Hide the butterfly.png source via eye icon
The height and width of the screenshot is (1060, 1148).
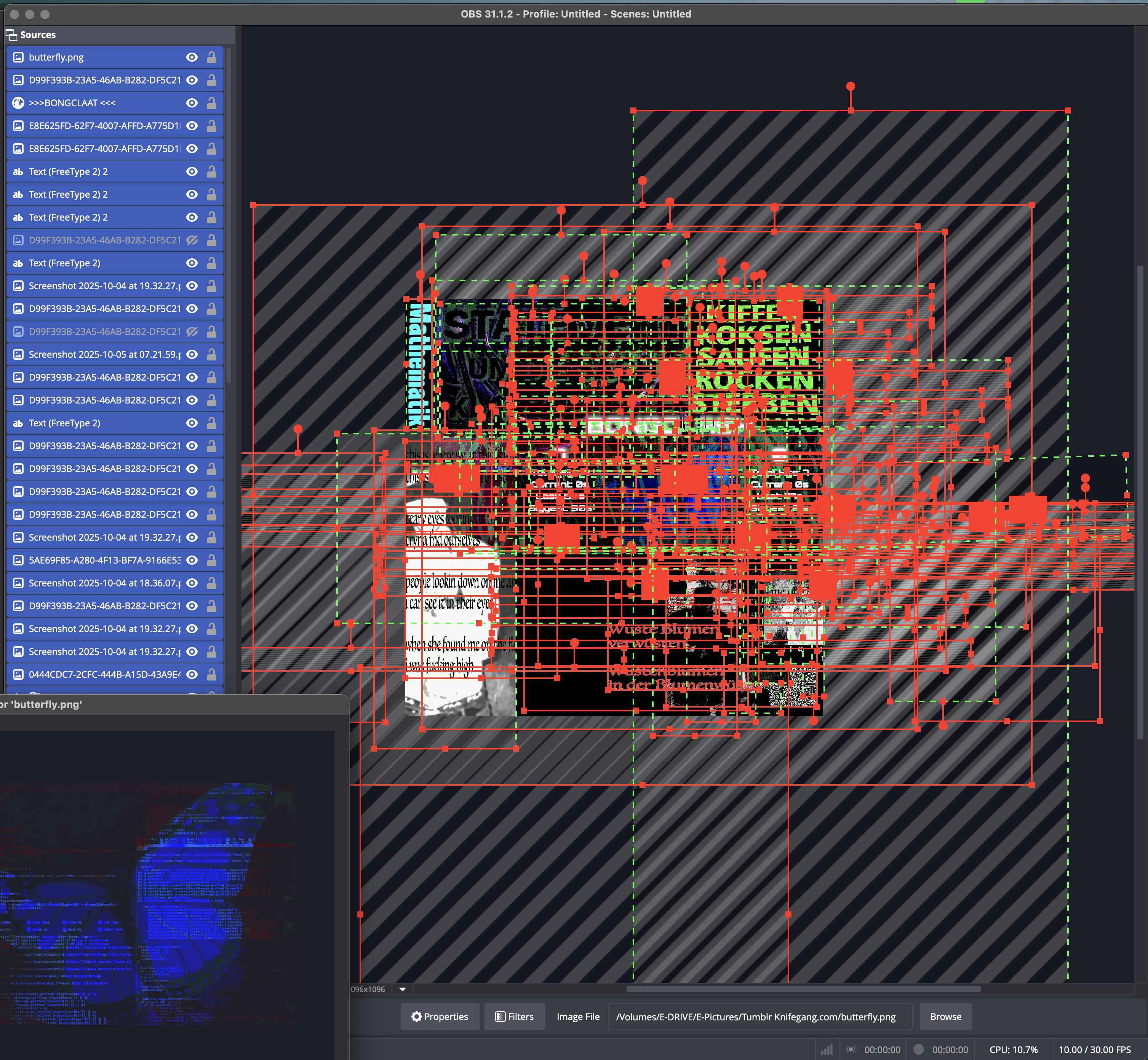point(192,58)
